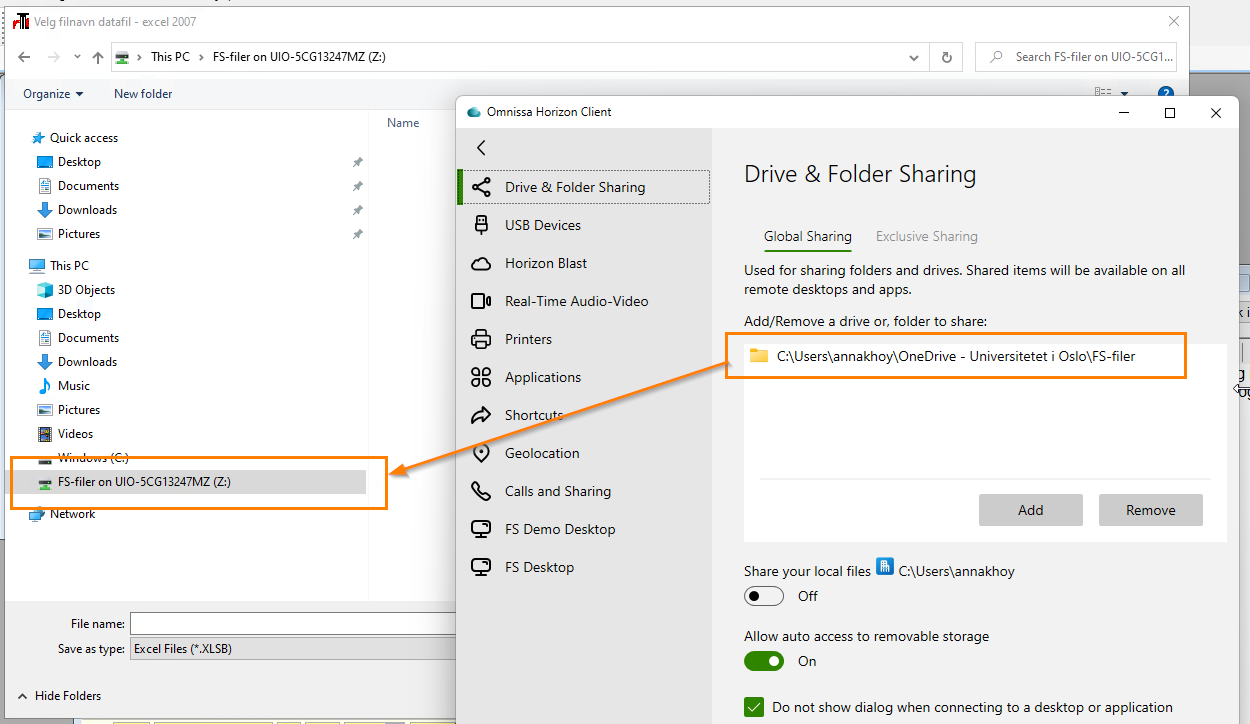Click the Back arrow in file dialog
This screenshot has height=724, width=1250.
(25, 57)
